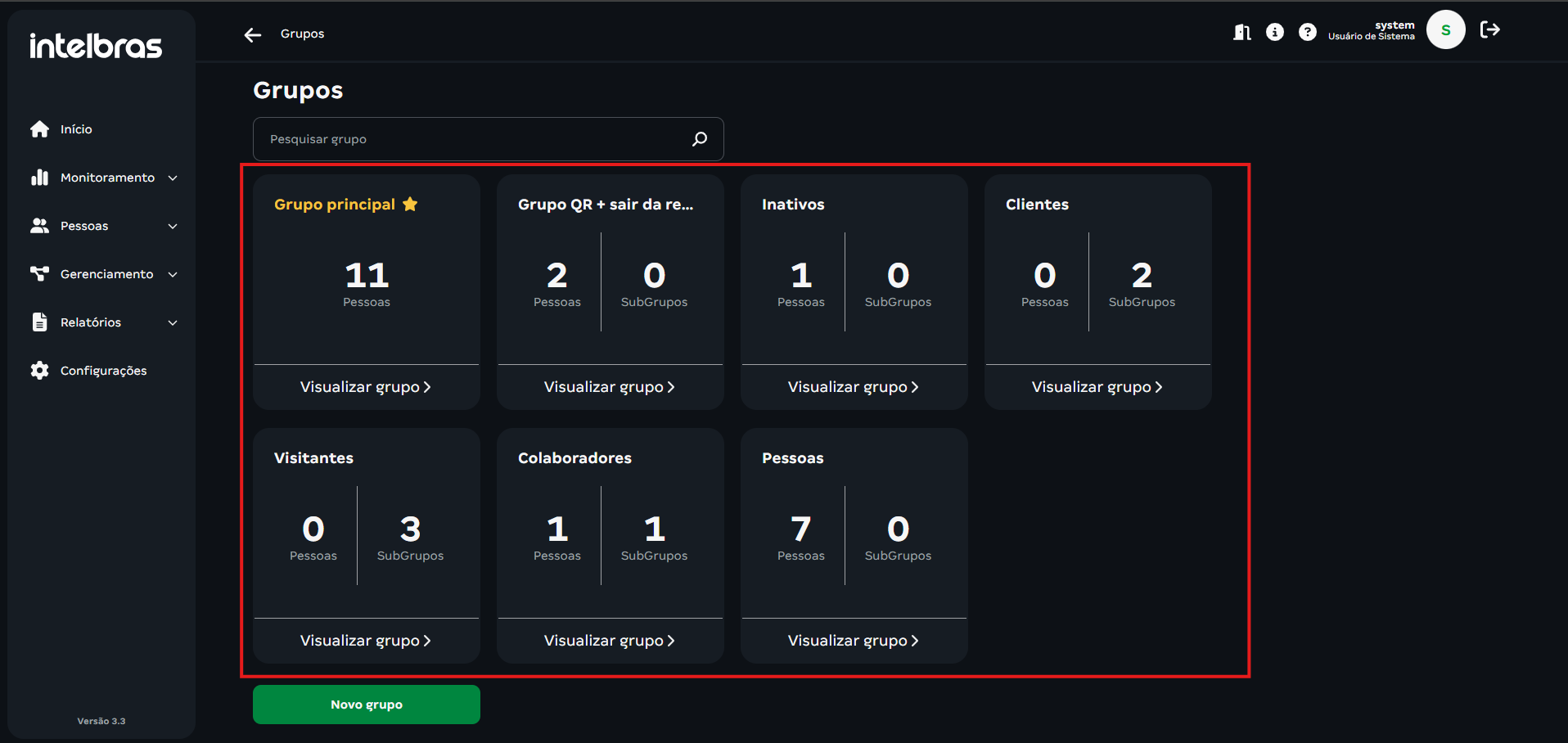Go to Início in sidebar
The image size is (1568, 743).
click(x=75, y=129)
